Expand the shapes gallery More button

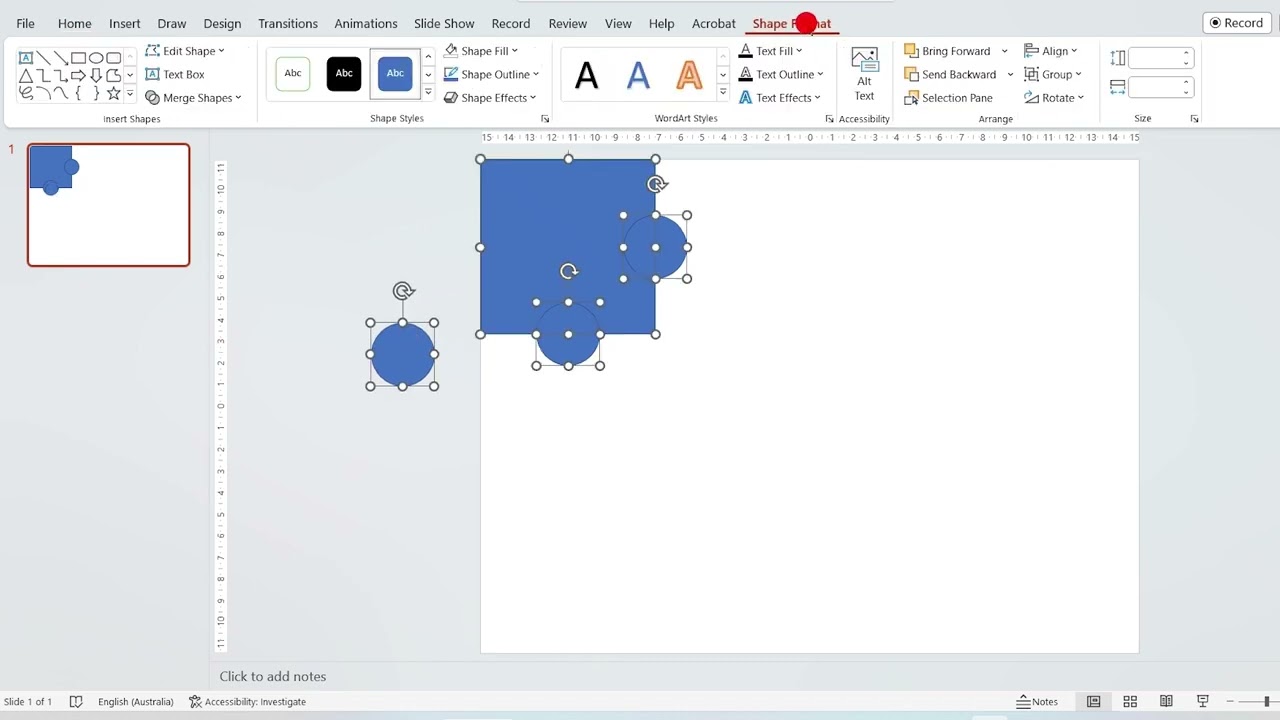pos(130,93)
